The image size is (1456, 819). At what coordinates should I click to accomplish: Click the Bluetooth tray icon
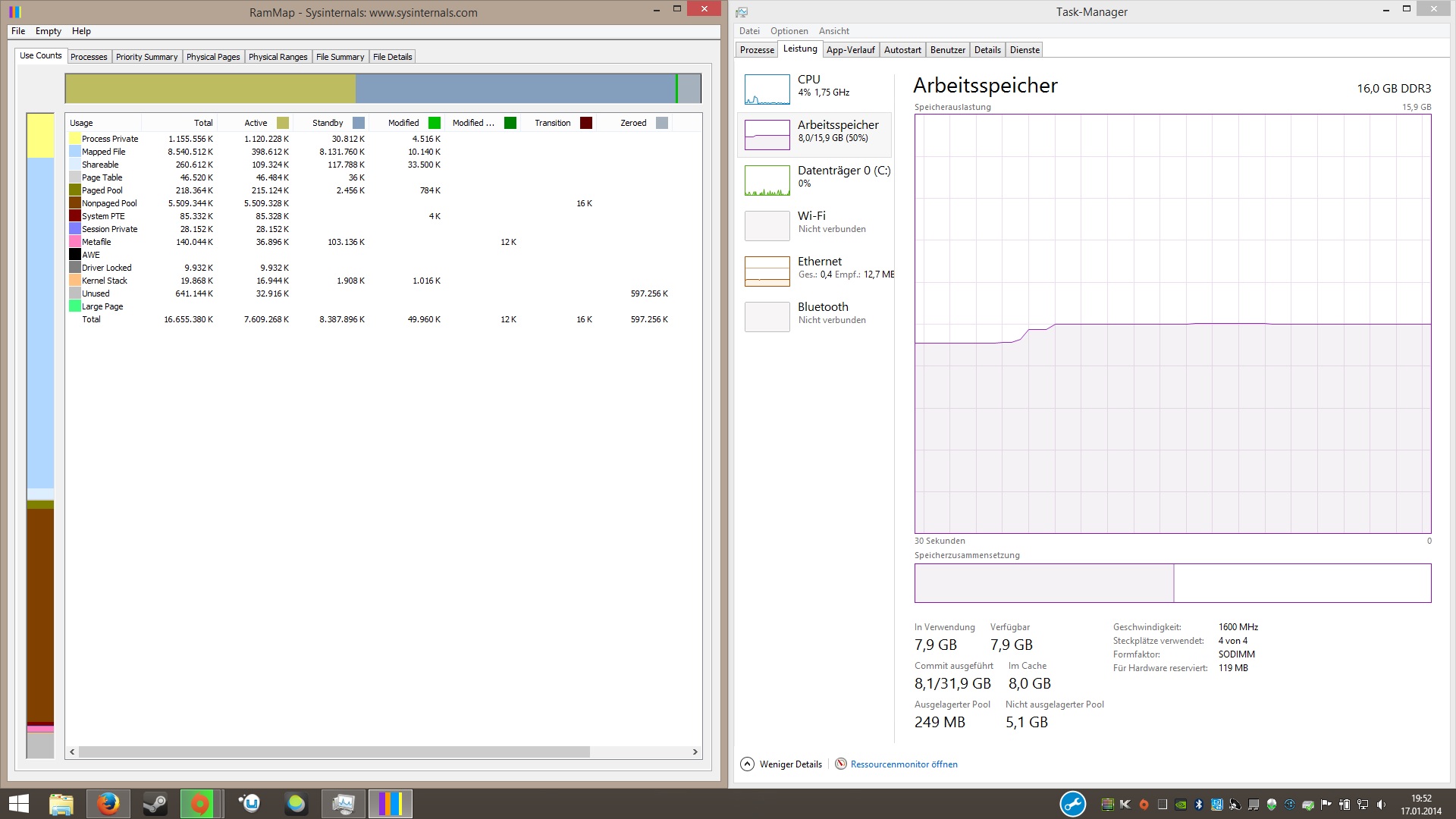tap(1199, 805)
